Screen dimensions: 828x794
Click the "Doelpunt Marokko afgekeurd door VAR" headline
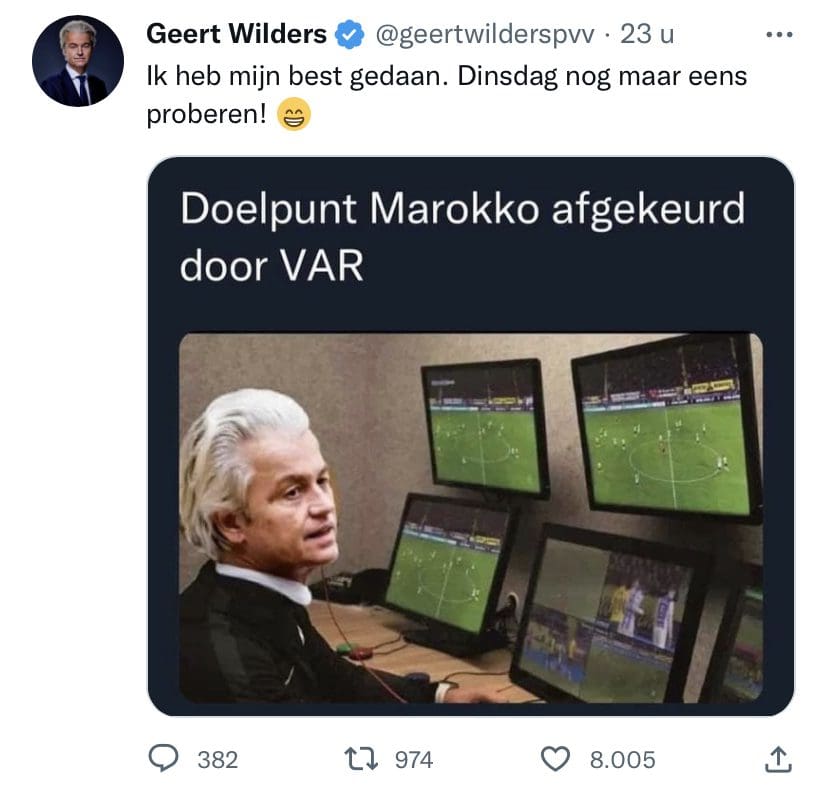[462, 237]
